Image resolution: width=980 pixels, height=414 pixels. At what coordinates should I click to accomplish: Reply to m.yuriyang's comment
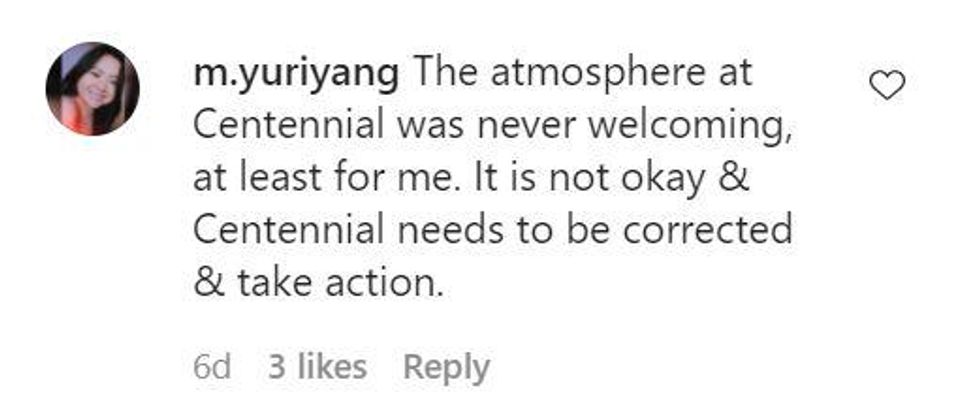point(446,367)
